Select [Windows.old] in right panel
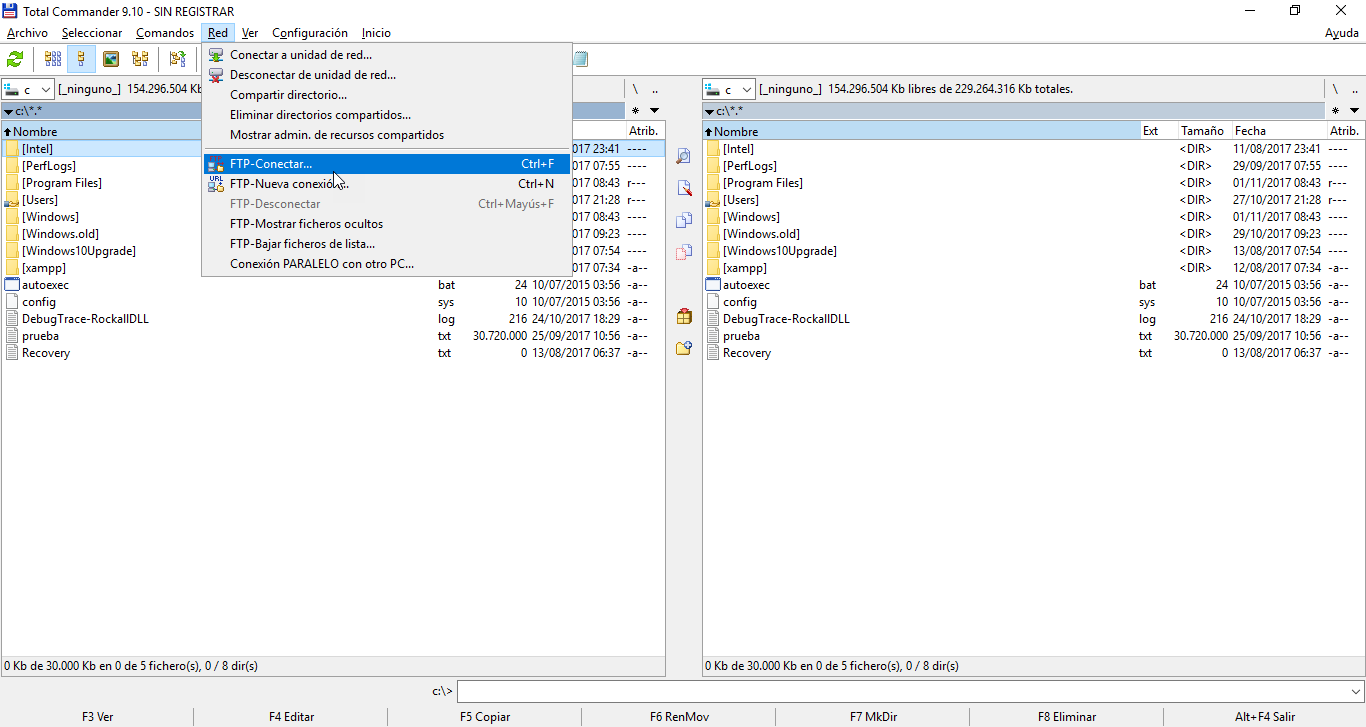 (761, 234)
